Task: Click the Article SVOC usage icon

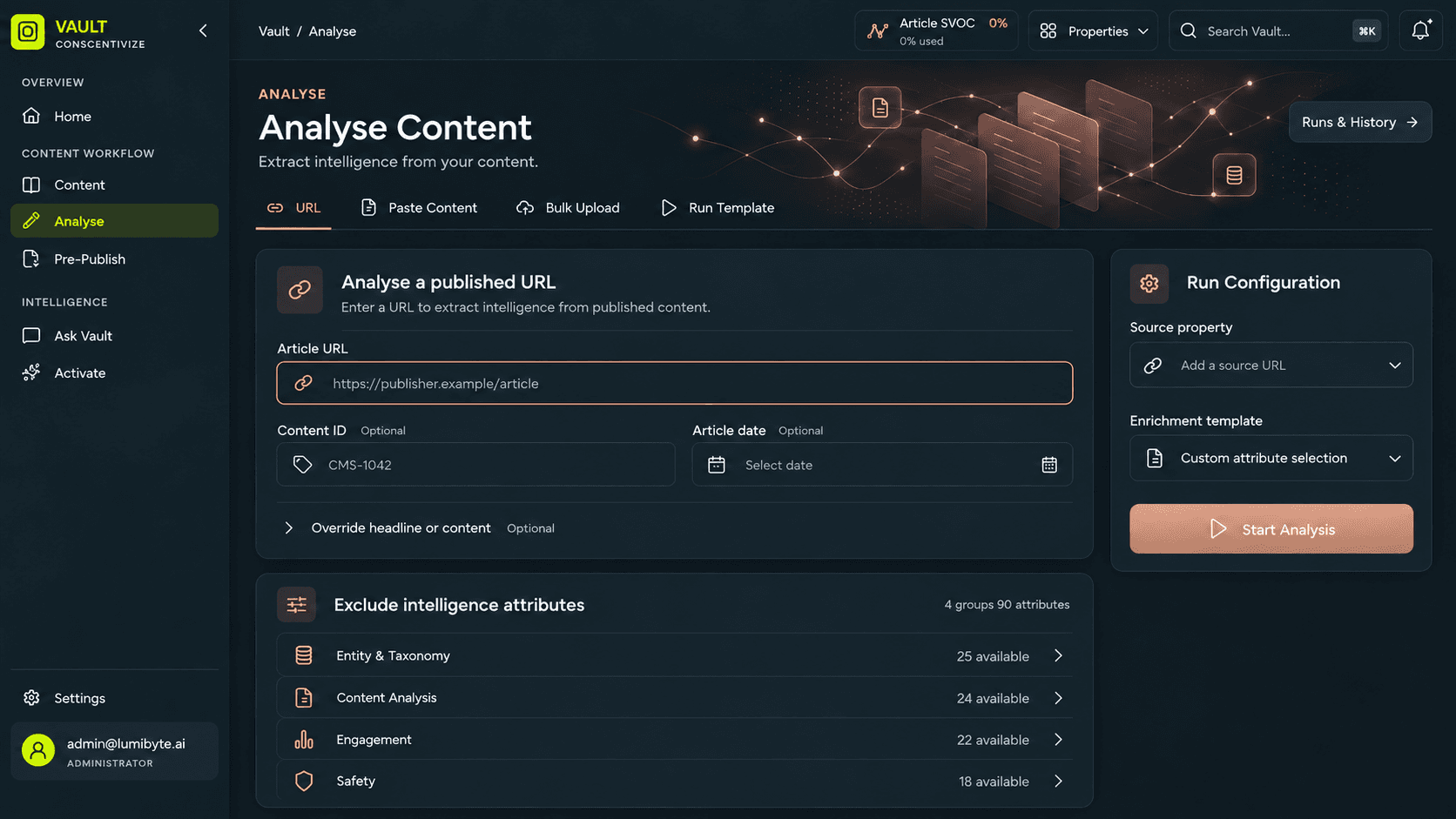Action: click(878, 31)
